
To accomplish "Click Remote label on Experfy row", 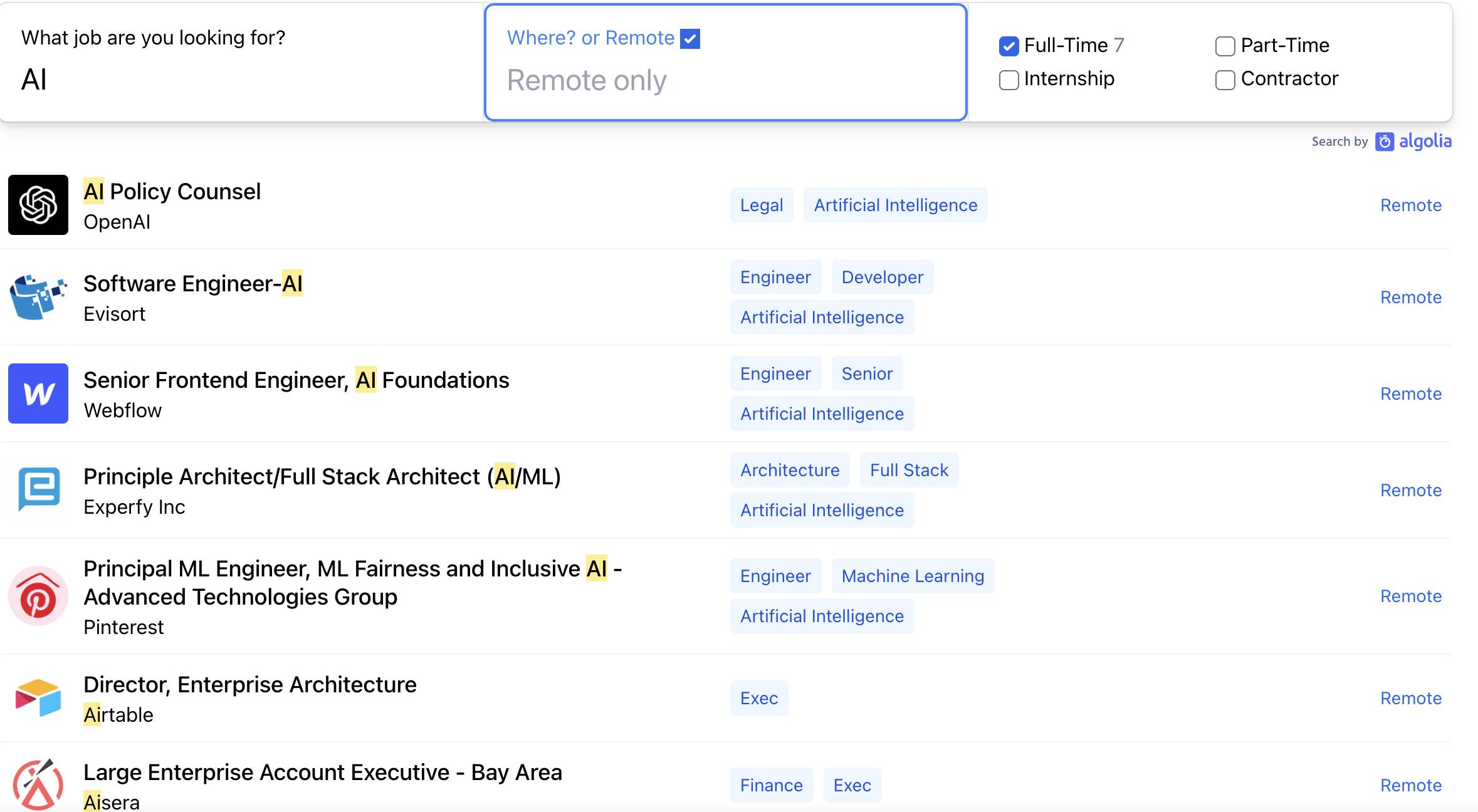I will coord(1411,490).
